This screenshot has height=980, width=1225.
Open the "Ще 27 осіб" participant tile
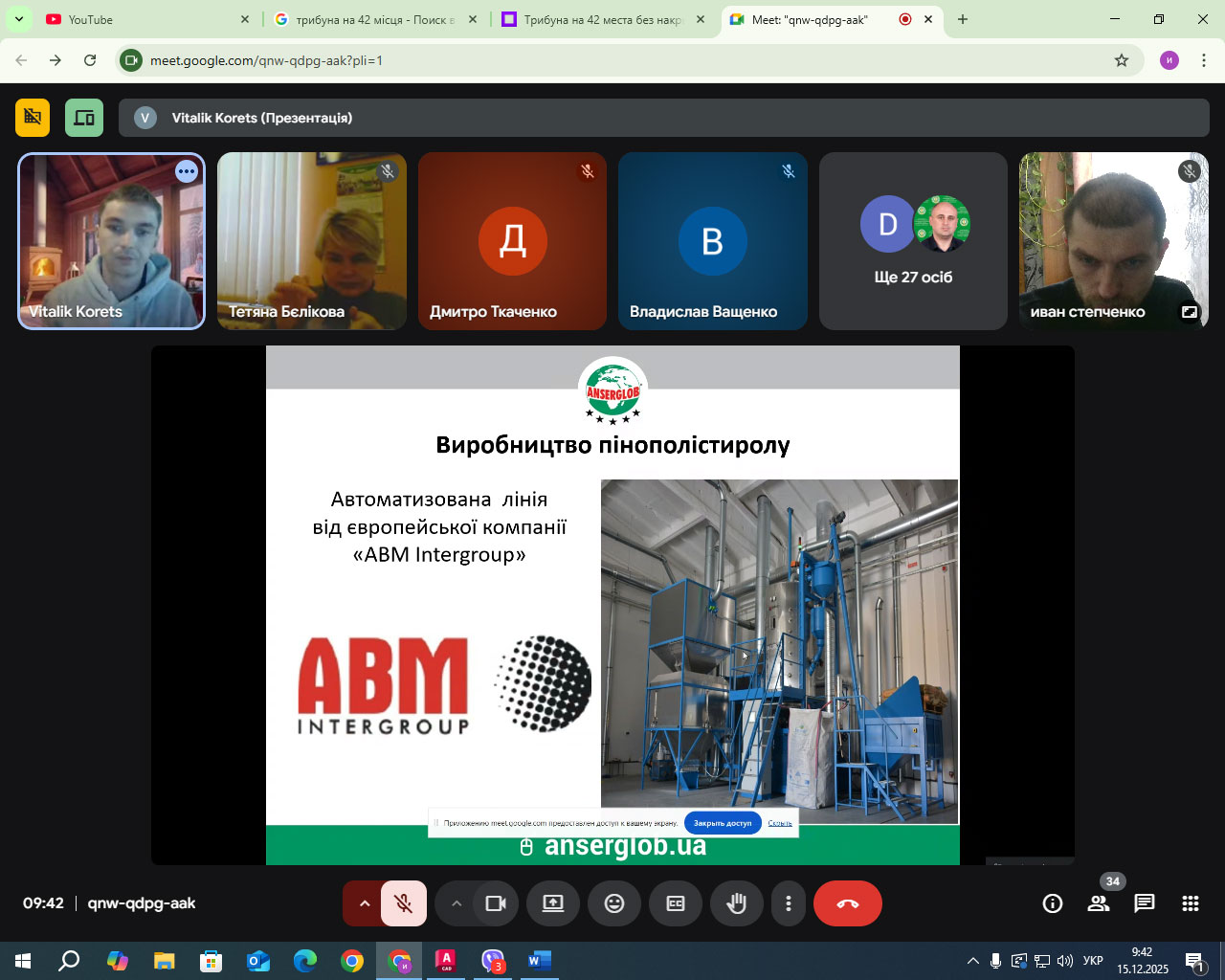click(913, 241)
